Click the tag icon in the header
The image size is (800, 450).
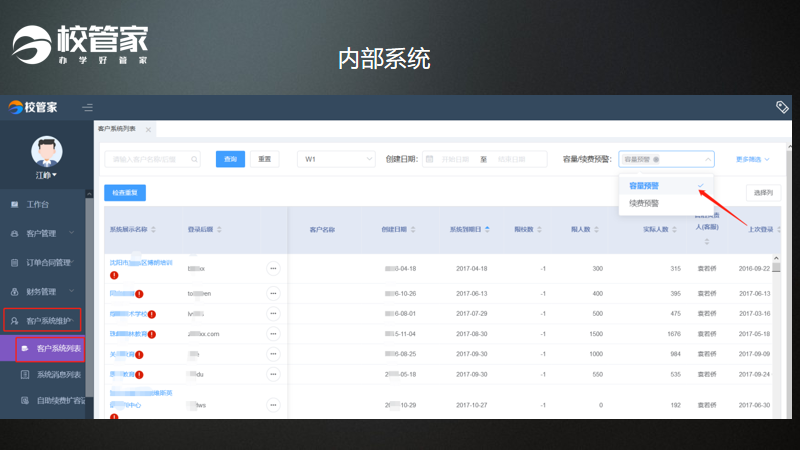click(782, 107)
